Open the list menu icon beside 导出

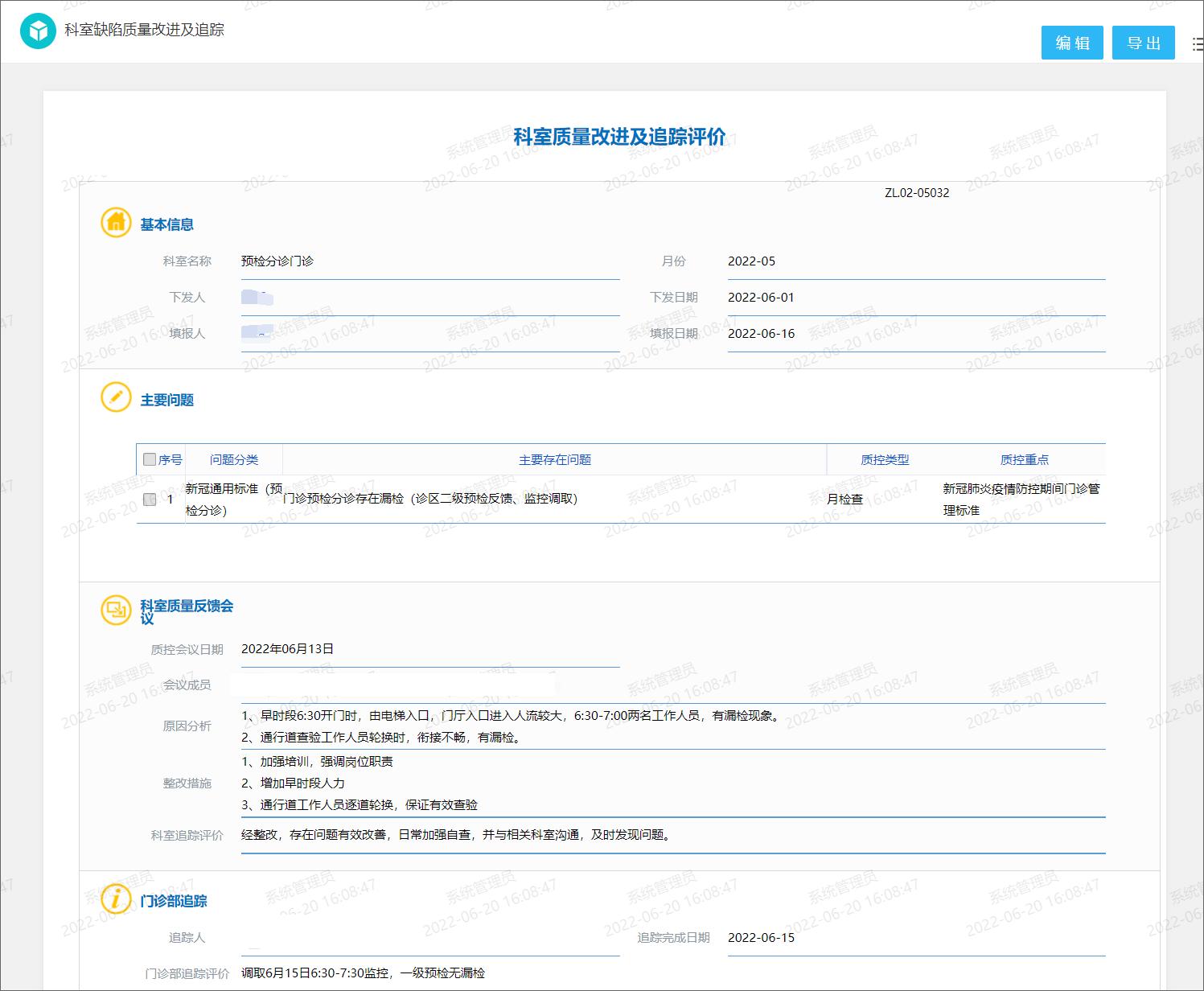click(x=1196, y=43)
